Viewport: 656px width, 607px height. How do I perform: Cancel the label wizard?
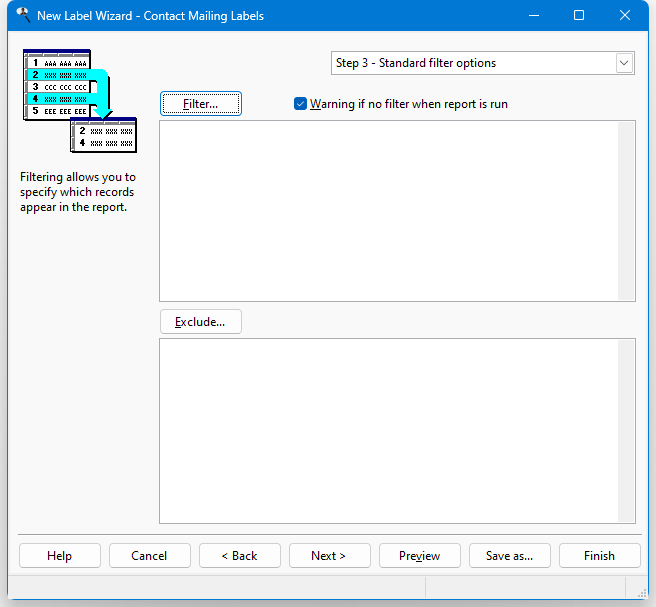pos(150,556)
